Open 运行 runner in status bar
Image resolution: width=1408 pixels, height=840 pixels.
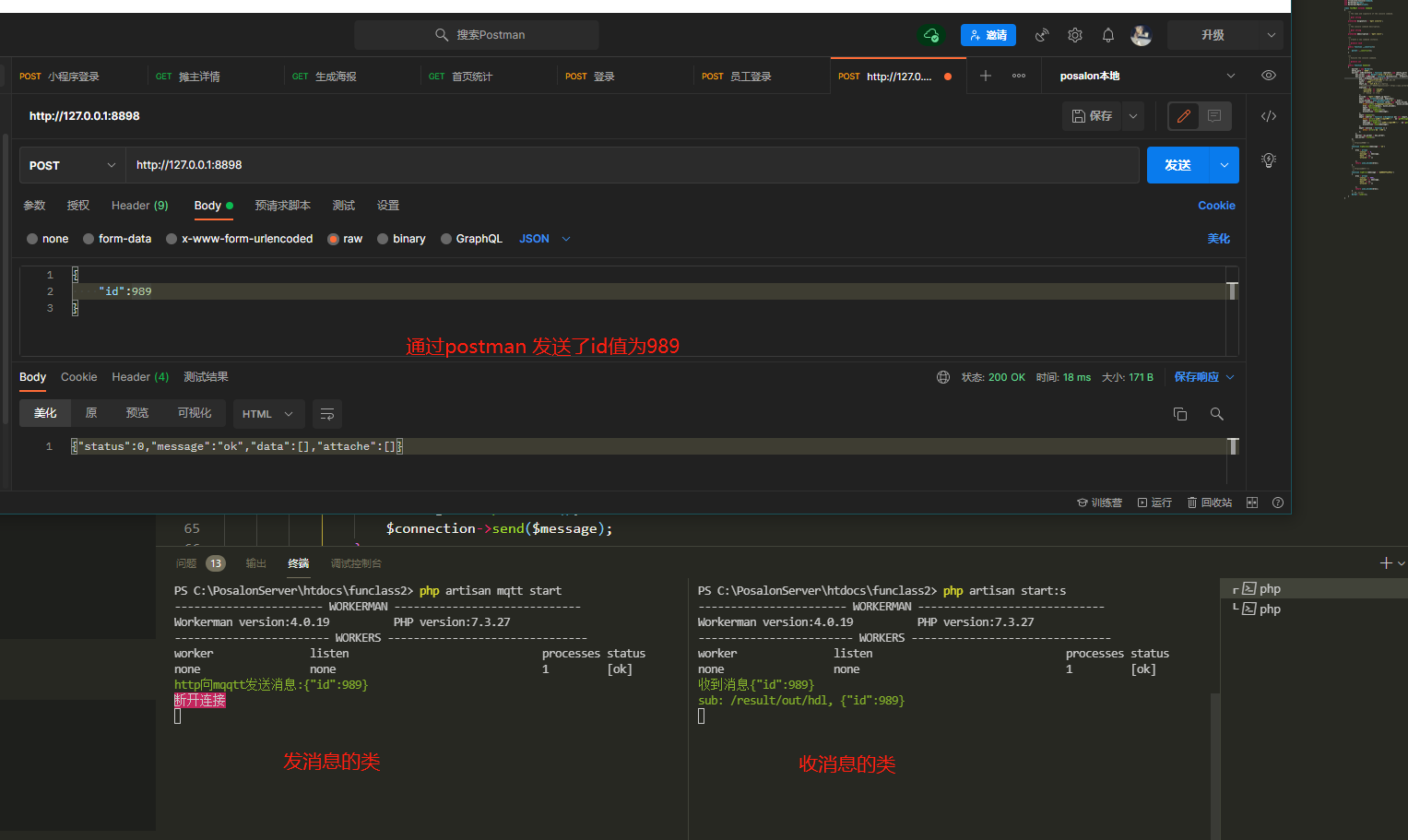click(x=1154, y=503)
